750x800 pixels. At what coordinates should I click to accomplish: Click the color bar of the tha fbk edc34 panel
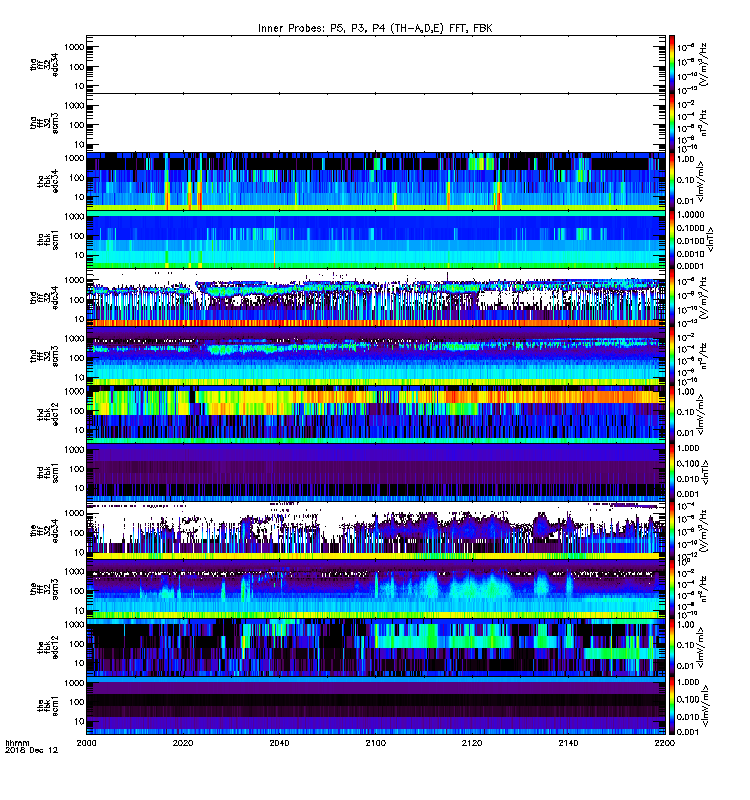pyautogui.click(x=672, y=181)
